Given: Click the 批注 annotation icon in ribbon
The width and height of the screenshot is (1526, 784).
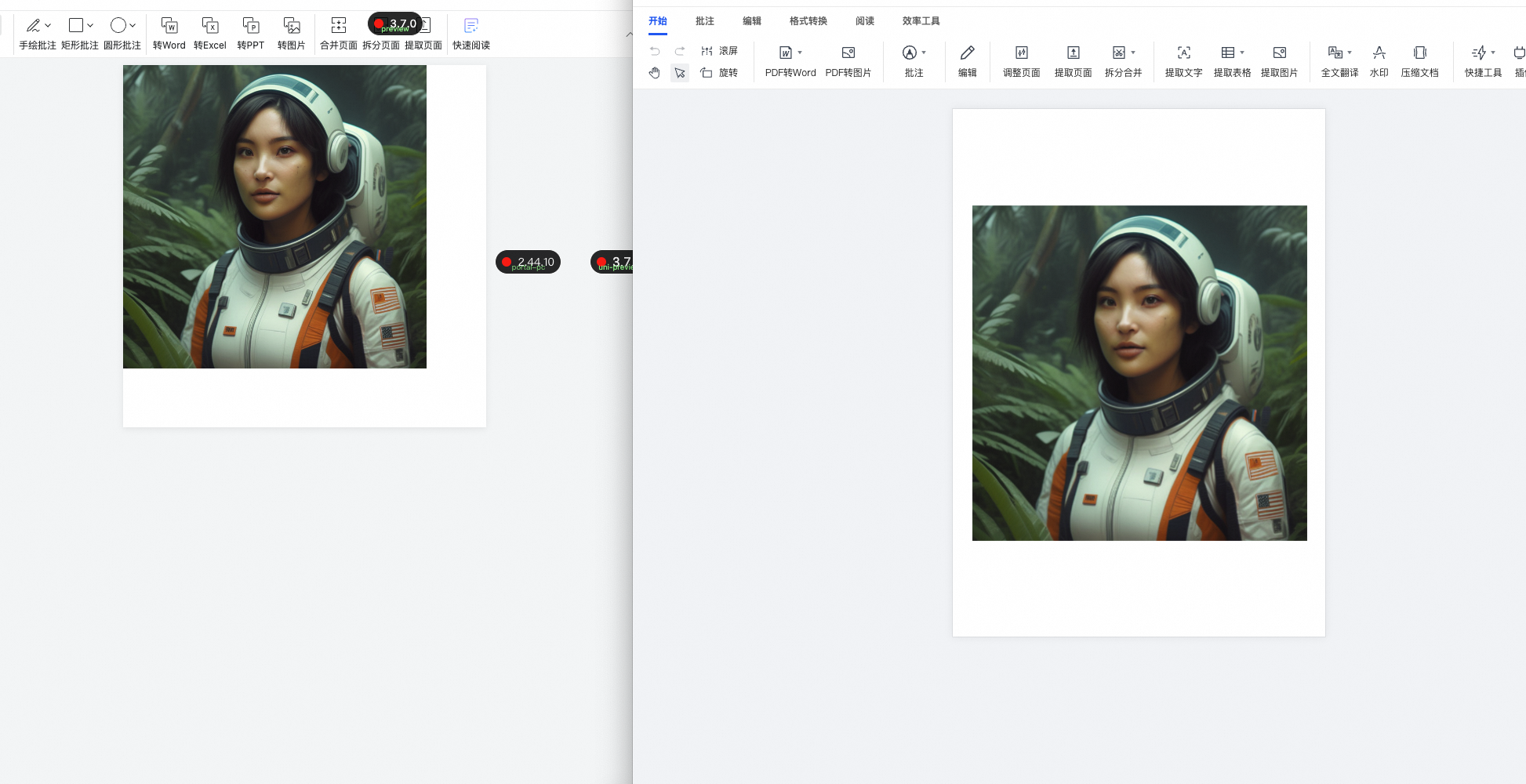Looking at the screenshot, I should 910,53.
